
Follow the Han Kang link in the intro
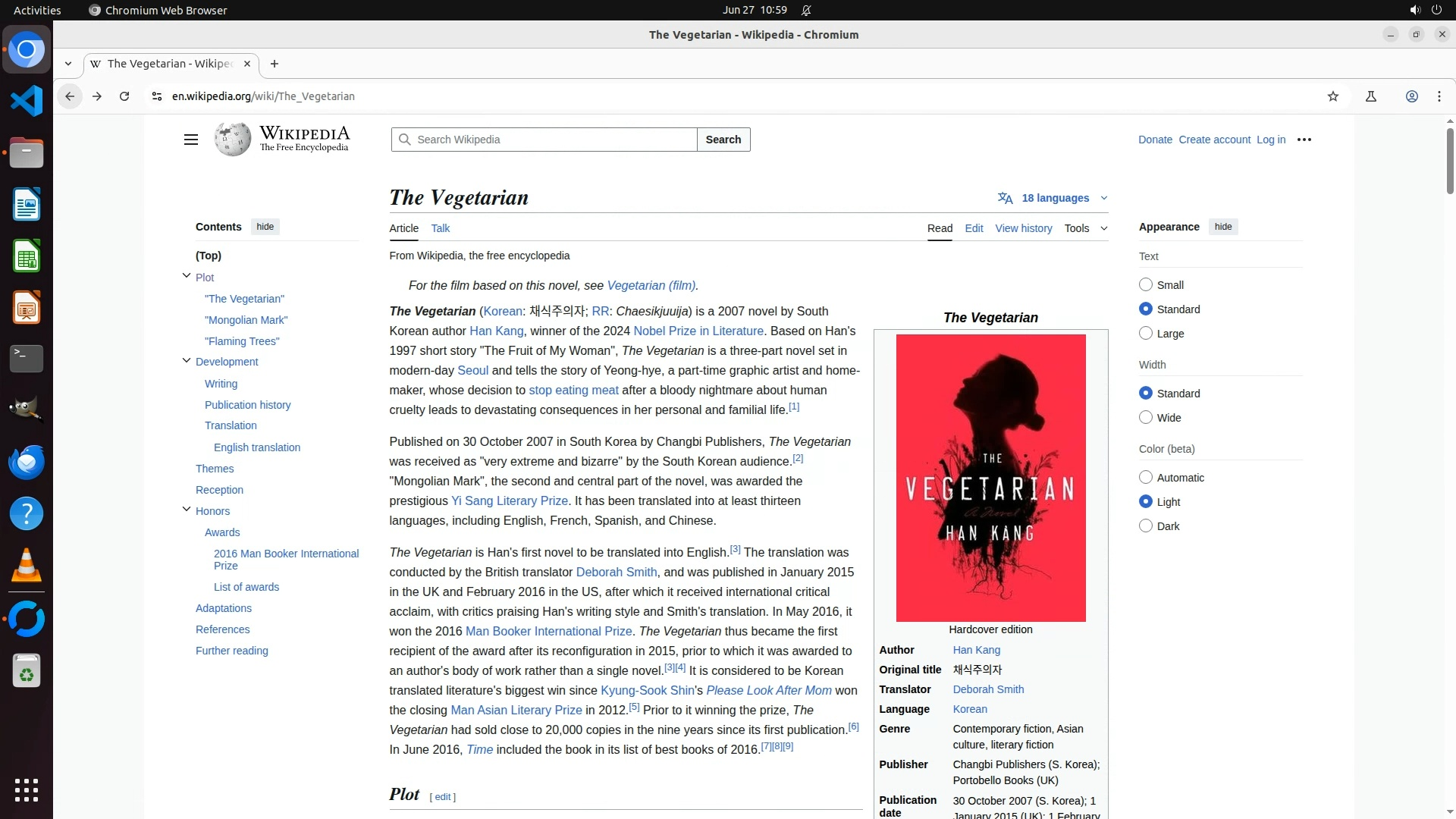pos(496,331)
